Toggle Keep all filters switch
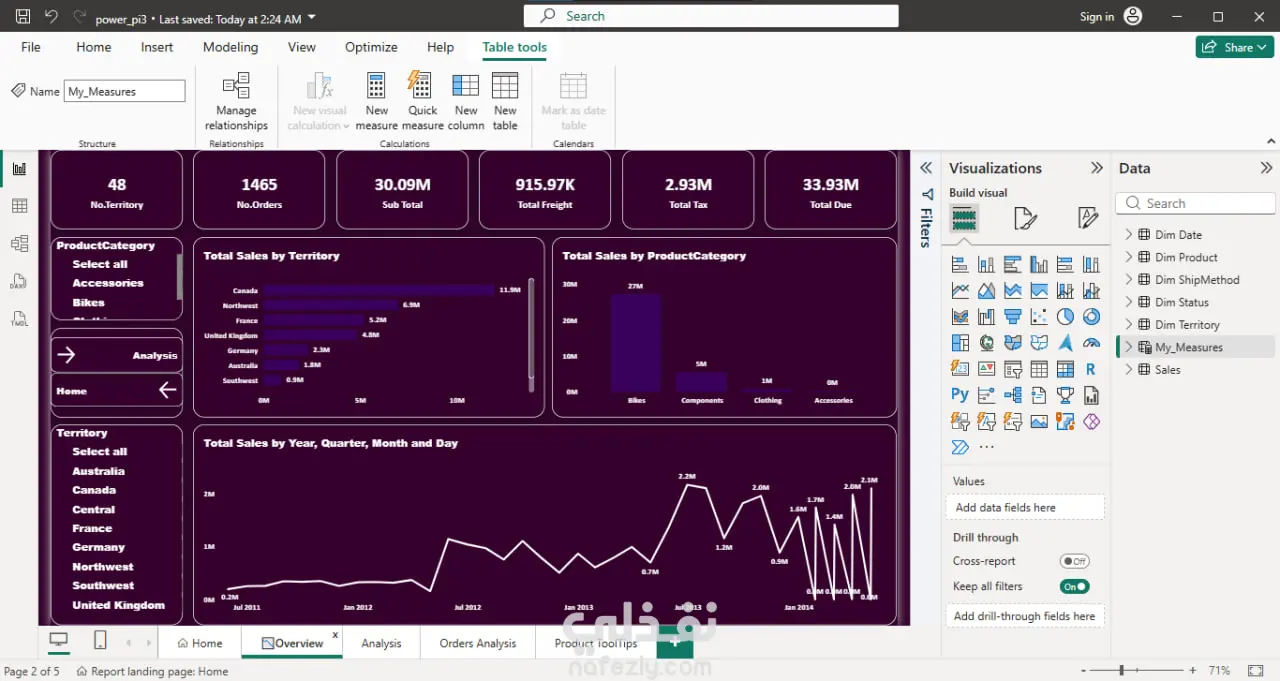The width and height of the screenshot is (1280, 681). point(1075,587)
